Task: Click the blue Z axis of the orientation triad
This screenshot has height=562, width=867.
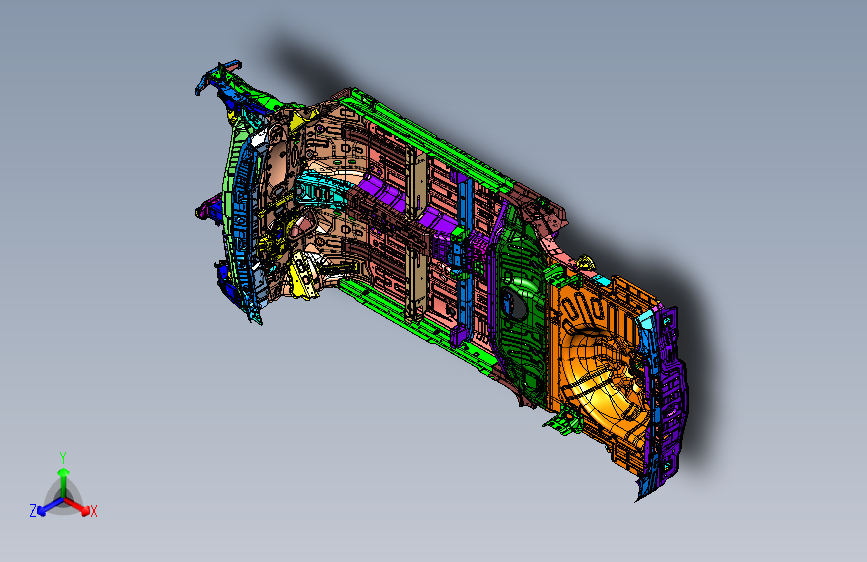Action: 49,506
